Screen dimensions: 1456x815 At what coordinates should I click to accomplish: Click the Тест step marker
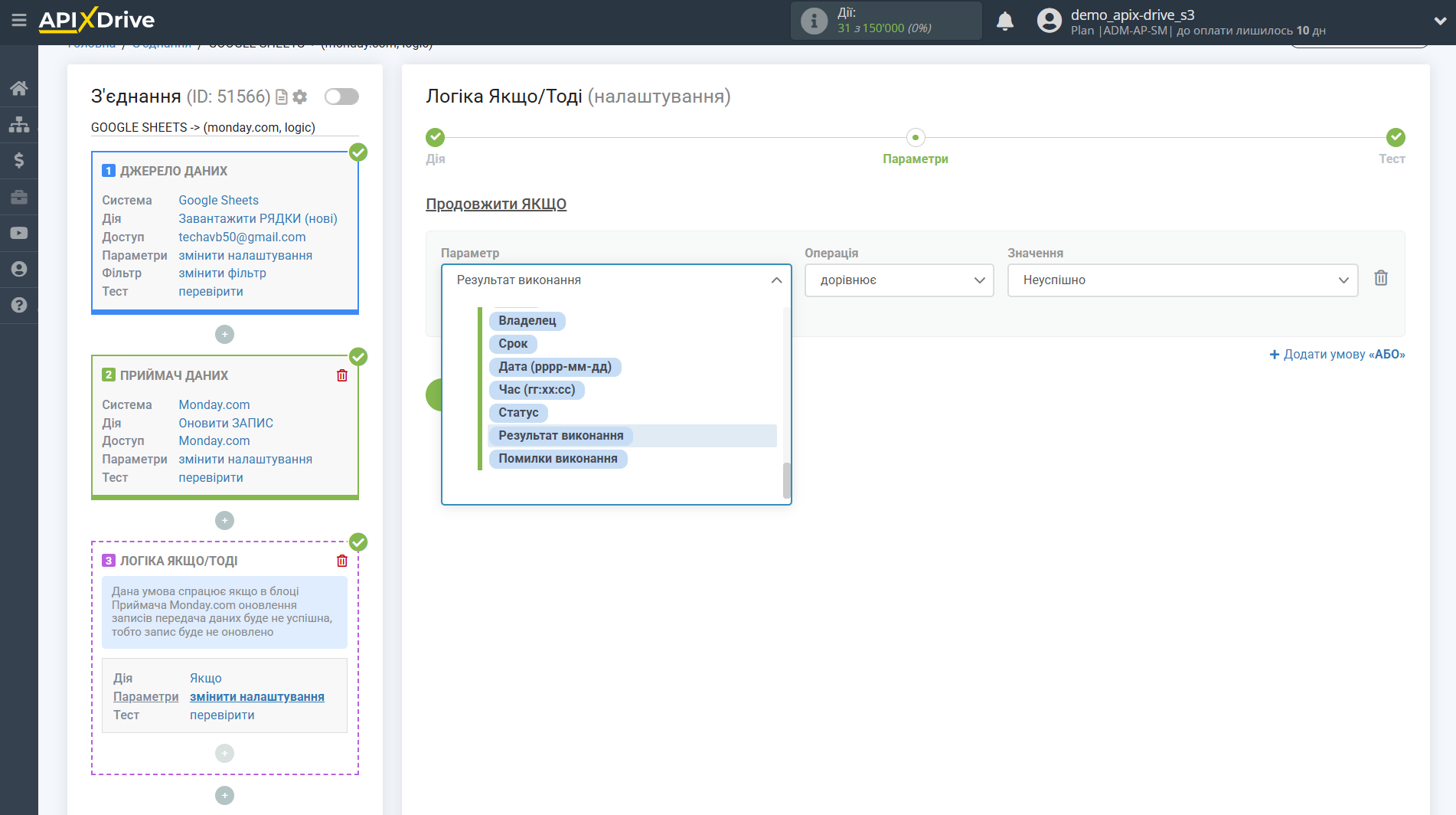click(x=1396, y=137)
